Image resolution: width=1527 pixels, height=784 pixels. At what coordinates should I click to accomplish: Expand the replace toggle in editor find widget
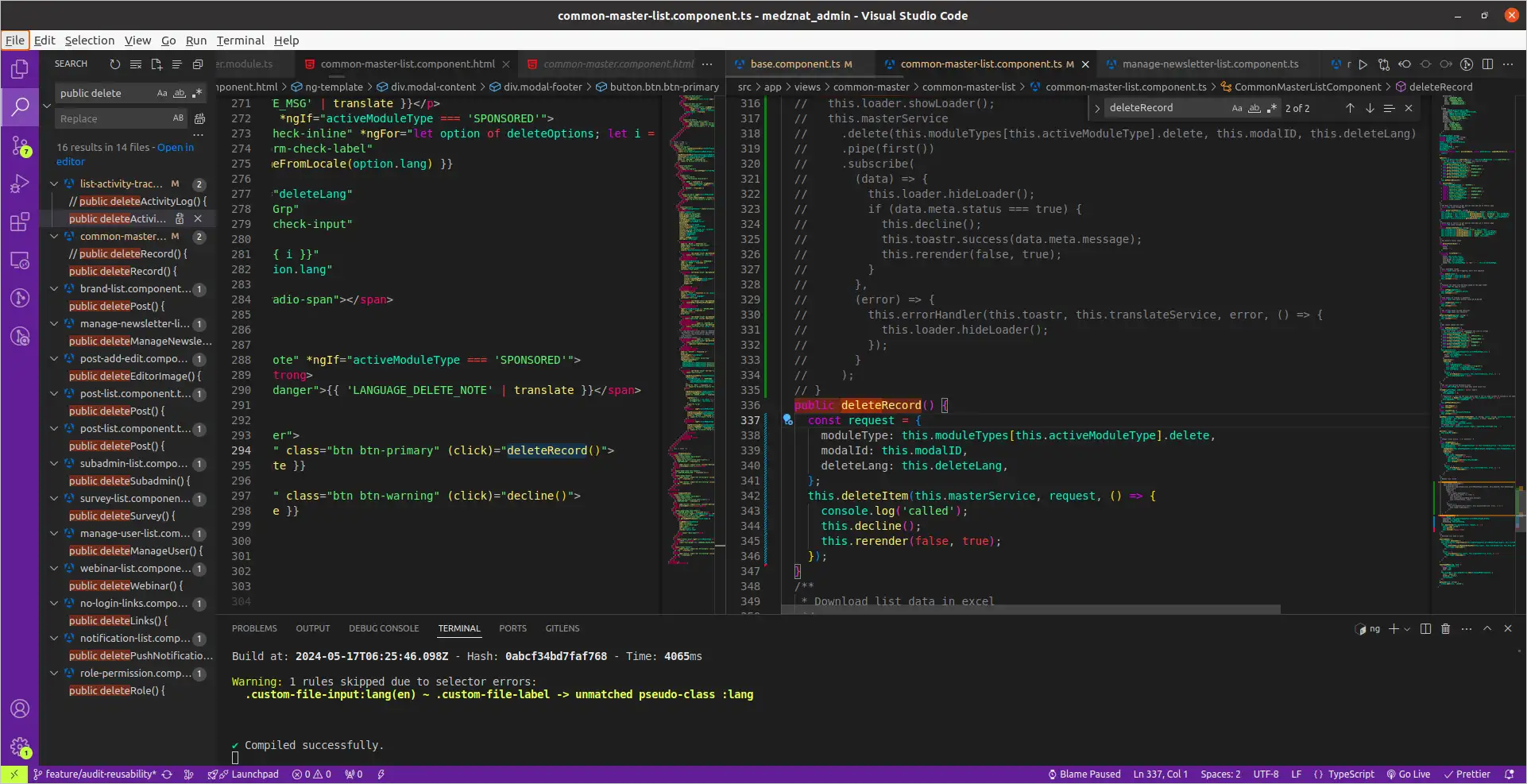1096,108
